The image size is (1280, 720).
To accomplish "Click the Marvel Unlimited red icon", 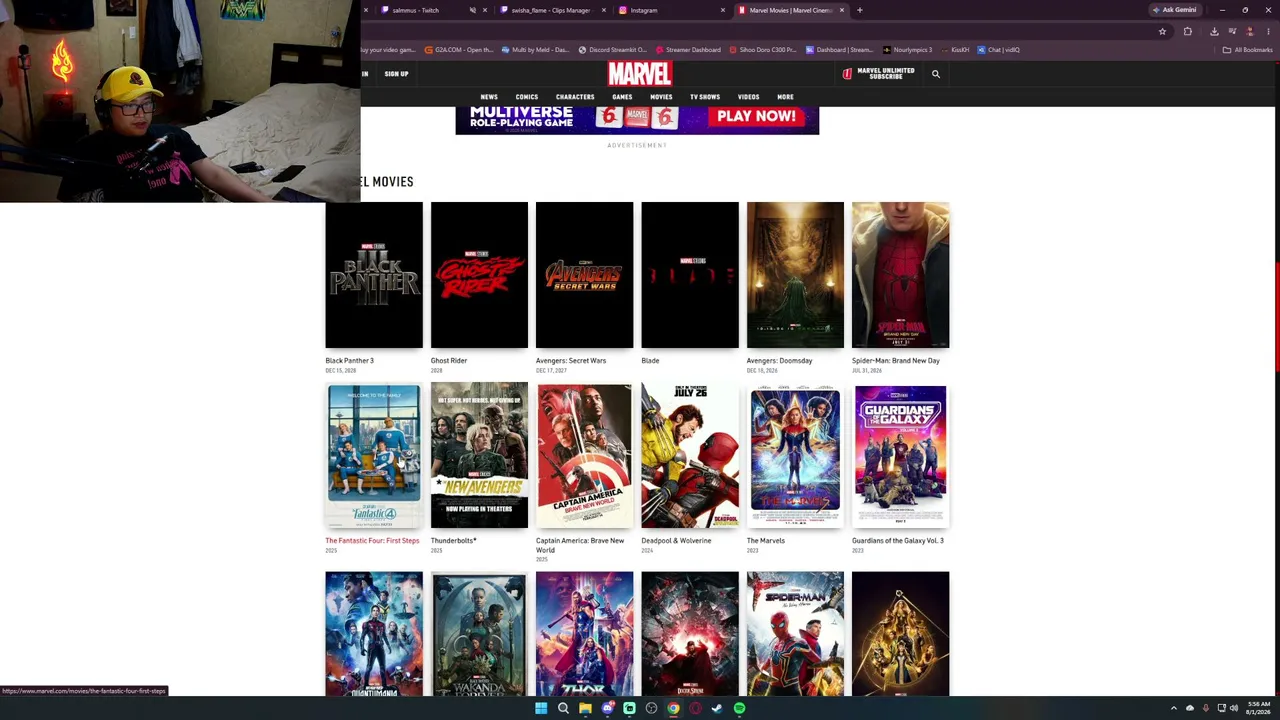I will [847, 73].
